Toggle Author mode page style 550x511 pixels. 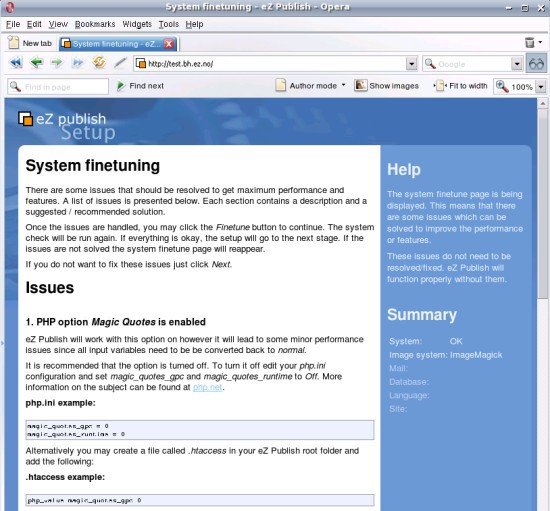[310, 86]
